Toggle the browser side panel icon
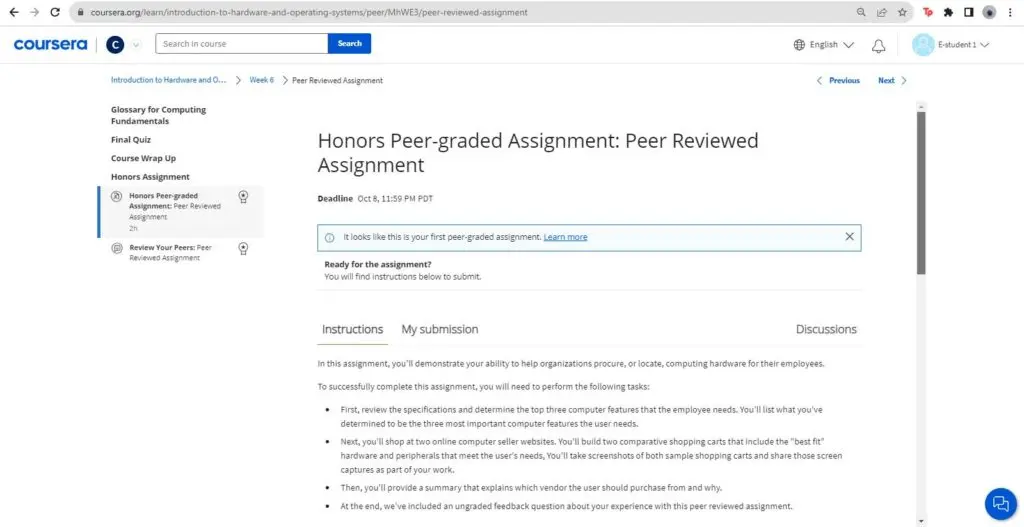 click(x=968, y=12)
